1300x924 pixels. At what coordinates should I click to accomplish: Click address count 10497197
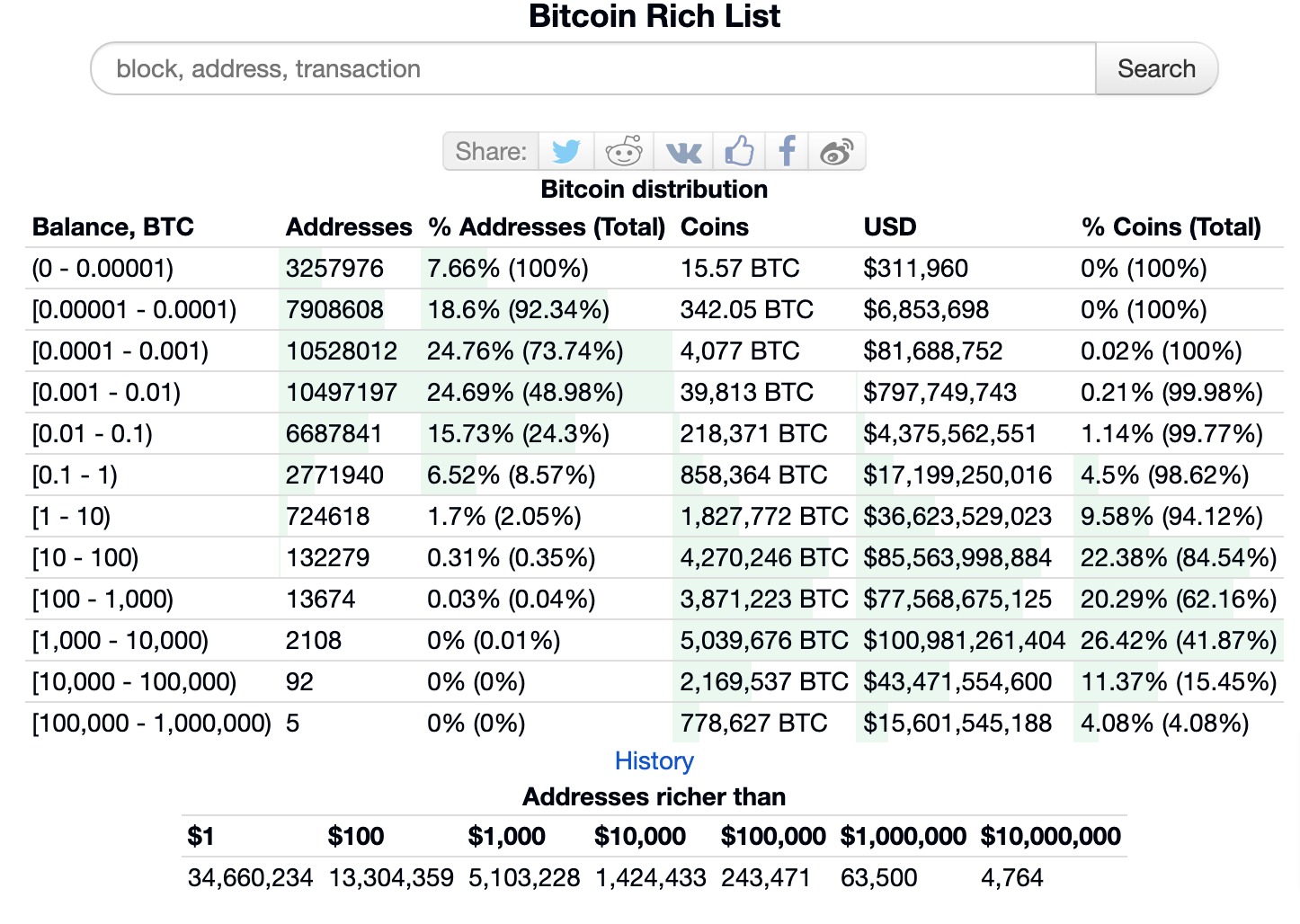pos(342,392)
